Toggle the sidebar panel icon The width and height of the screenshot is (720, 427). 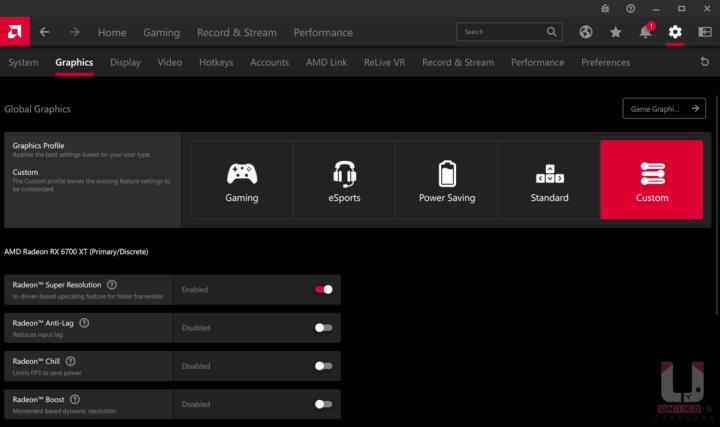705,32
